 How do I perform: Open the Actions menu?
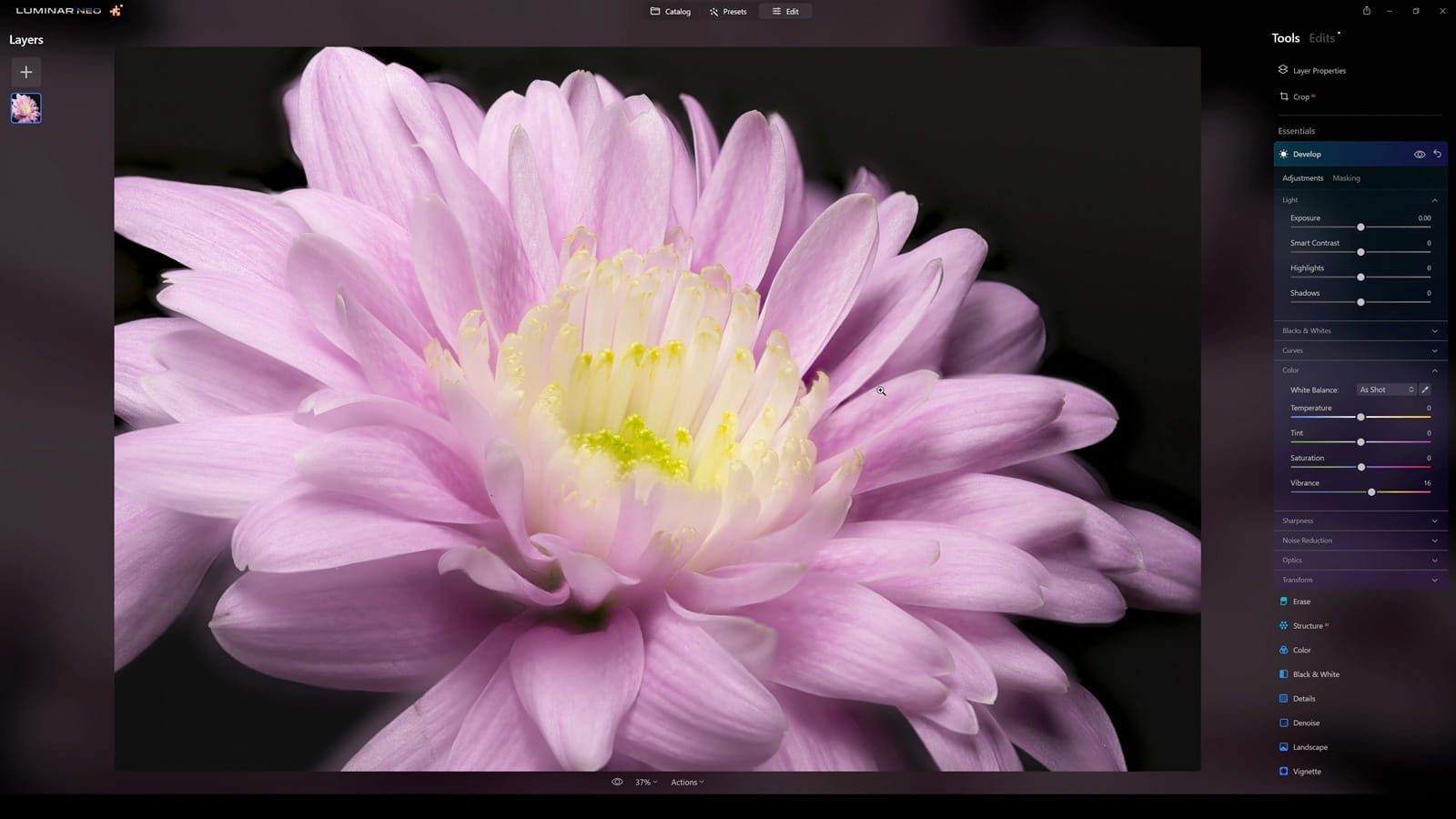(687, 783)
